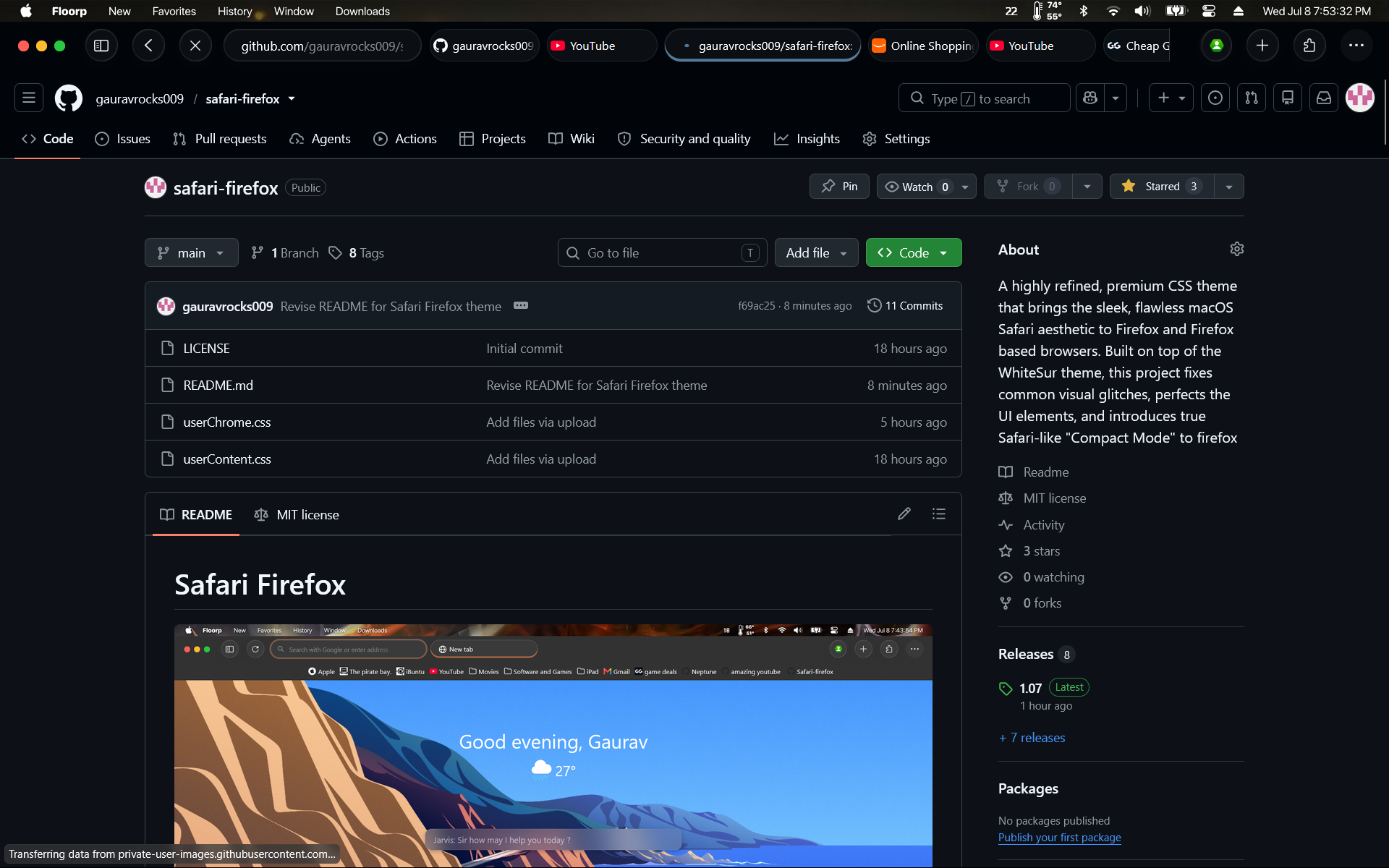
Task: Open the Copilot chat icon
Action: pyautogui.click(x=1090, y=98)
